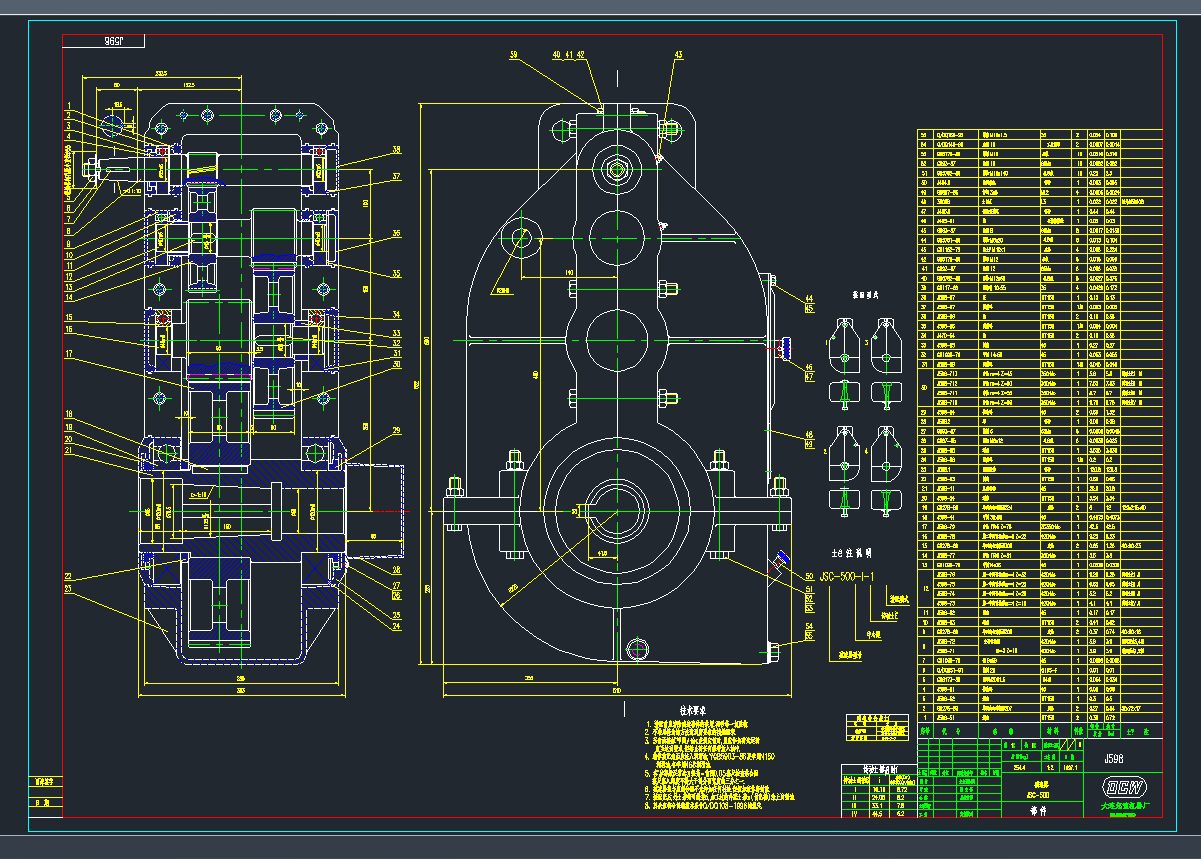Click the oil drain plug symbol at housing bottom

[x=638, y=649]
